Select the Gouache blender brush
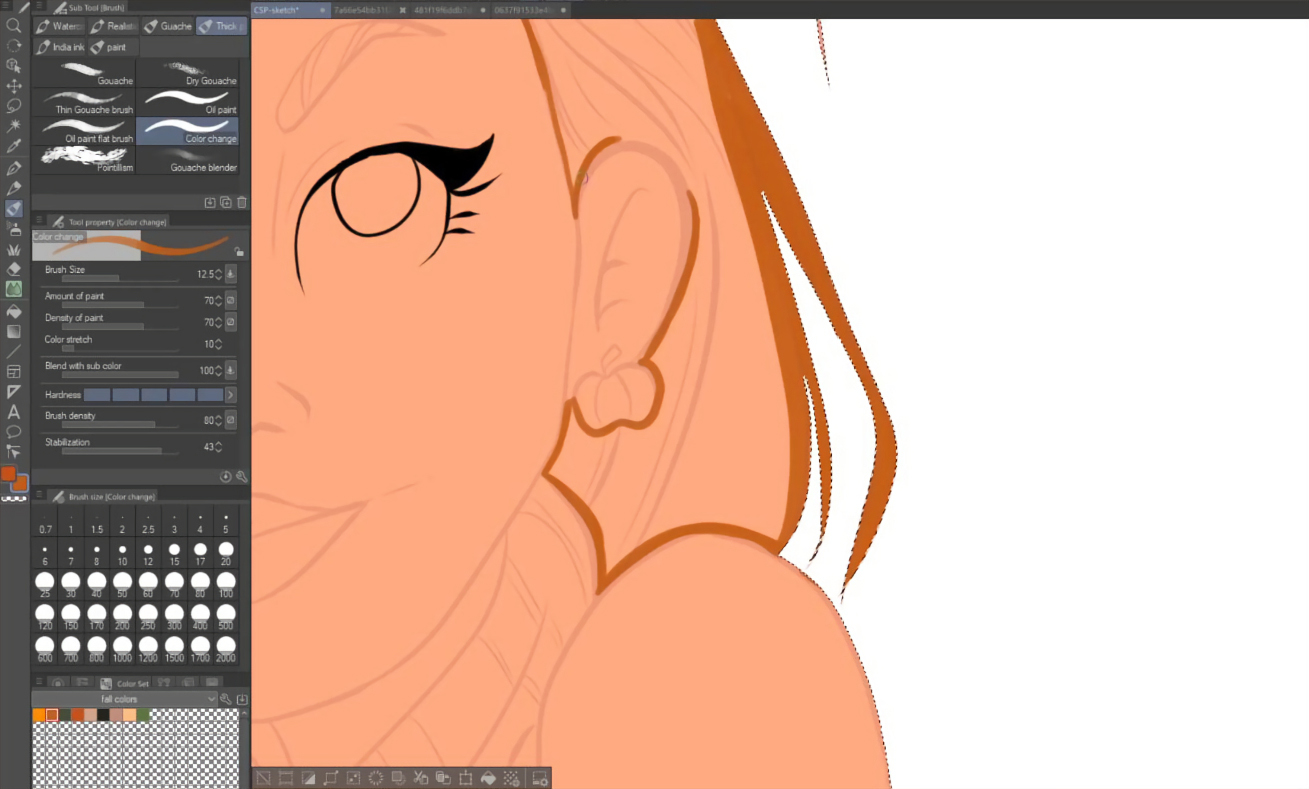 [x=188, y=160]
